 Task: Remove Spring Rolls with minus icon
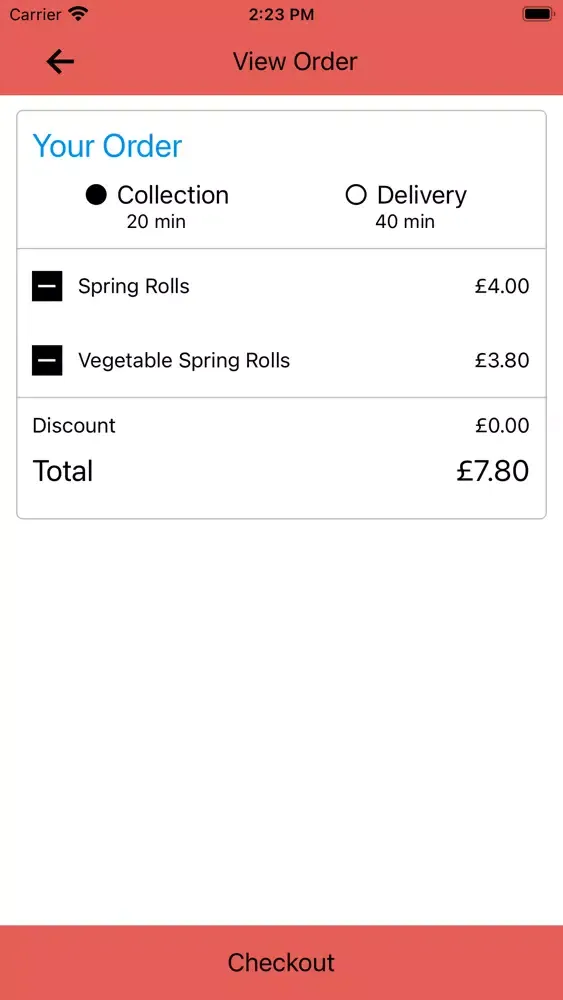47,286
